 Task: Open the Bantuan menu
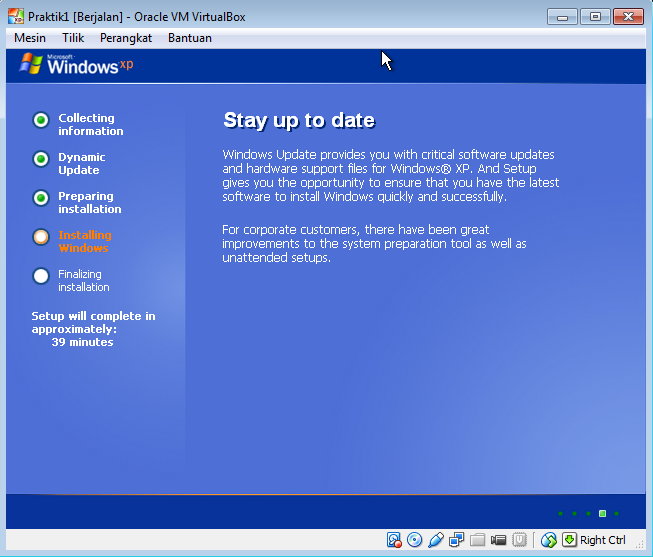pos(190,38)
